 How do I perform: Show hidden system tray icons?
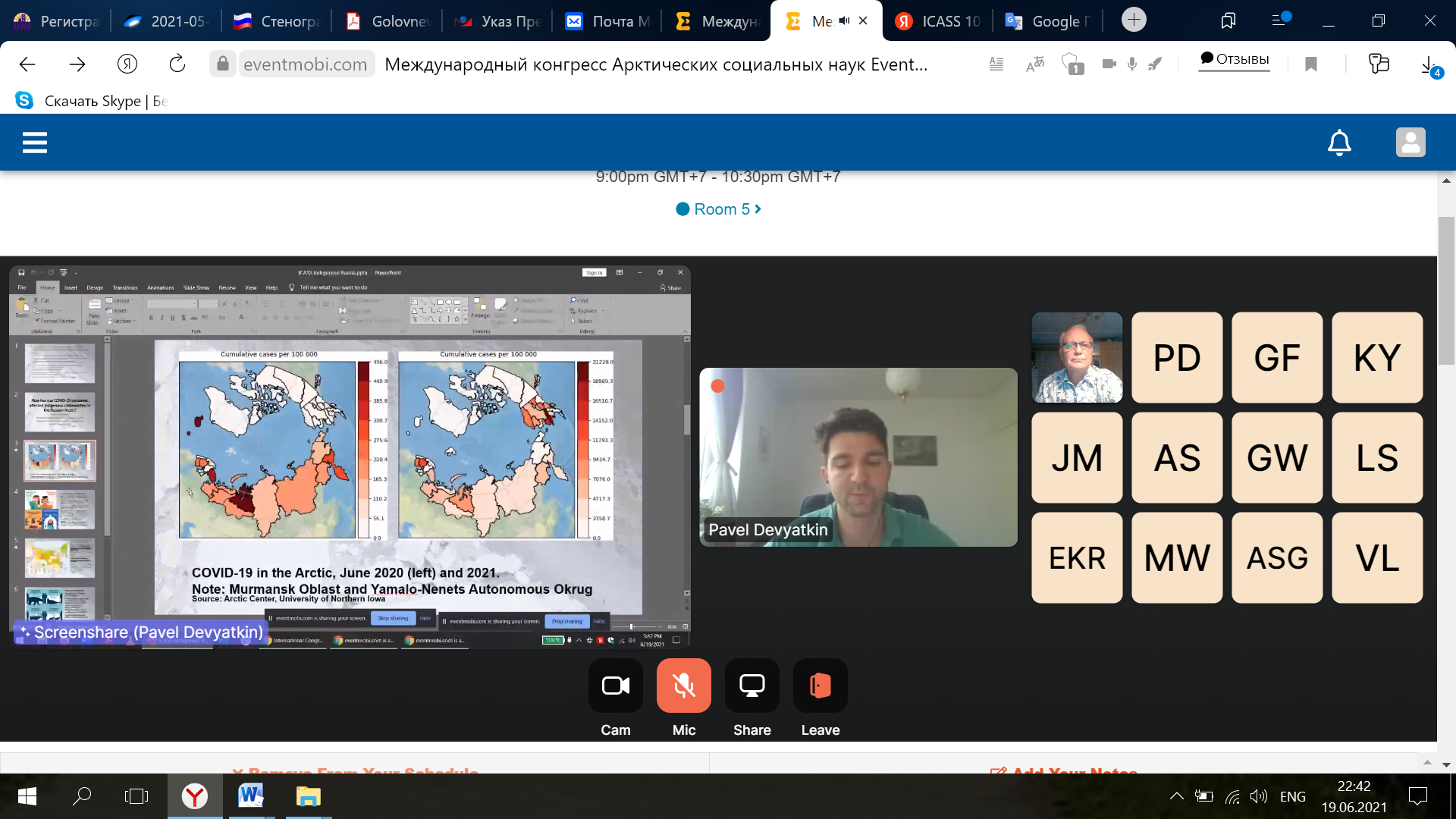(x=1176, y=796)
